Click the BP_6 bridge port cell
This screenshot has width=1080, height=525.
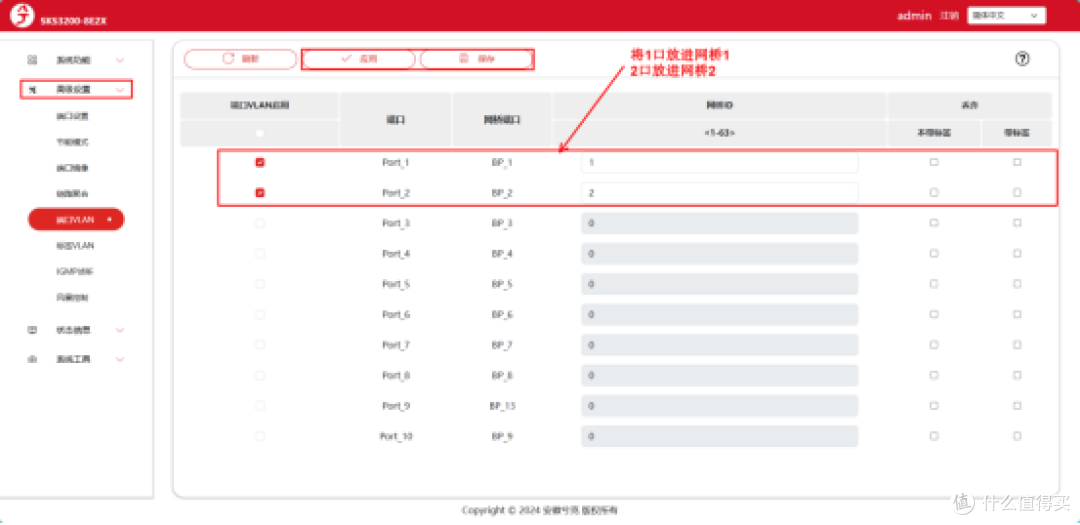(x=501, y=314)
